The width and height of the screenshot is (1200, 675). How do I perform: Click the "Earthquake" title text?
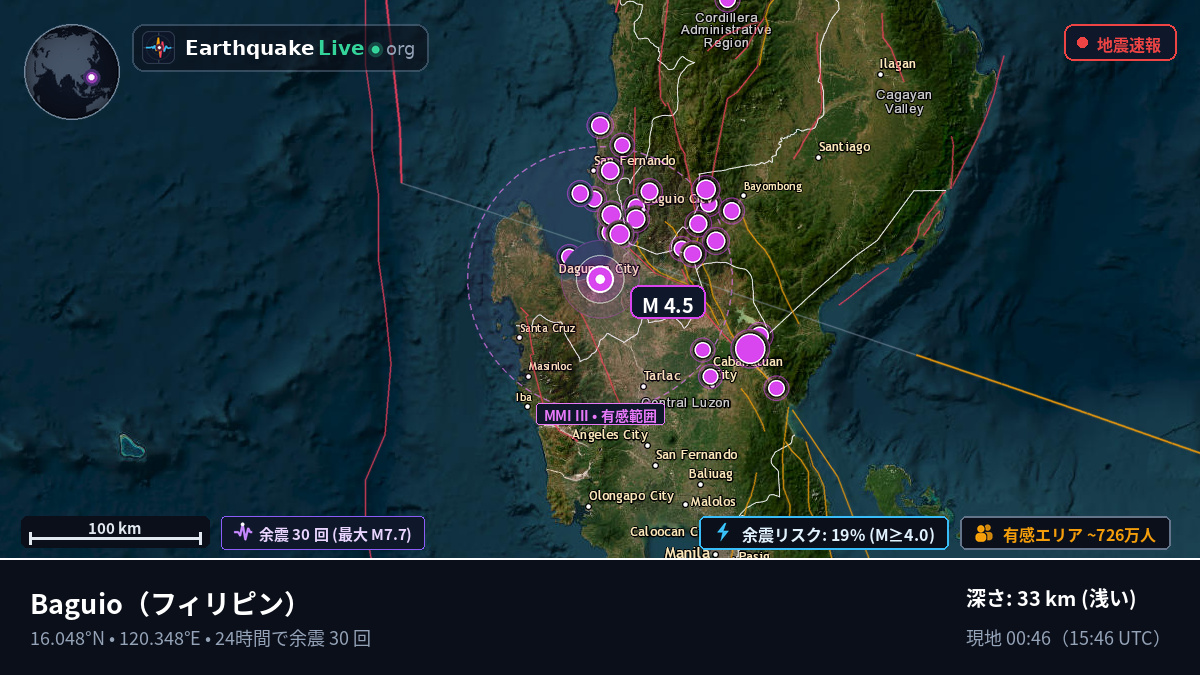[x=249, y=48]
